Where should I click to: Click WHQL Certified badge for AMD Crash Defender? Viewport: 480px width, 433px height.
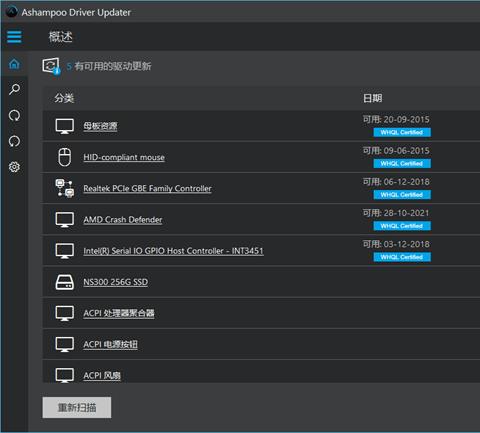click(x=402, y=226)
